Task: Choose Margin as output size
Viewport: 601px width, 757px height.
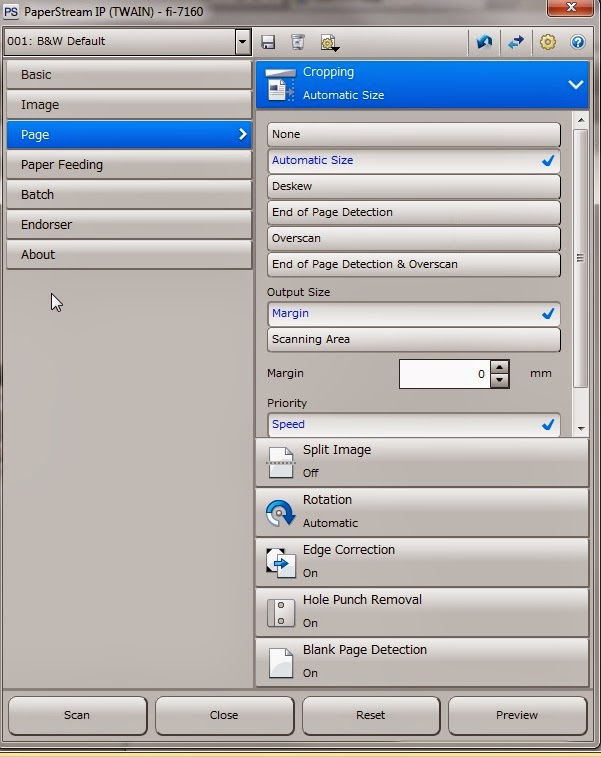Action: [414, 314]
